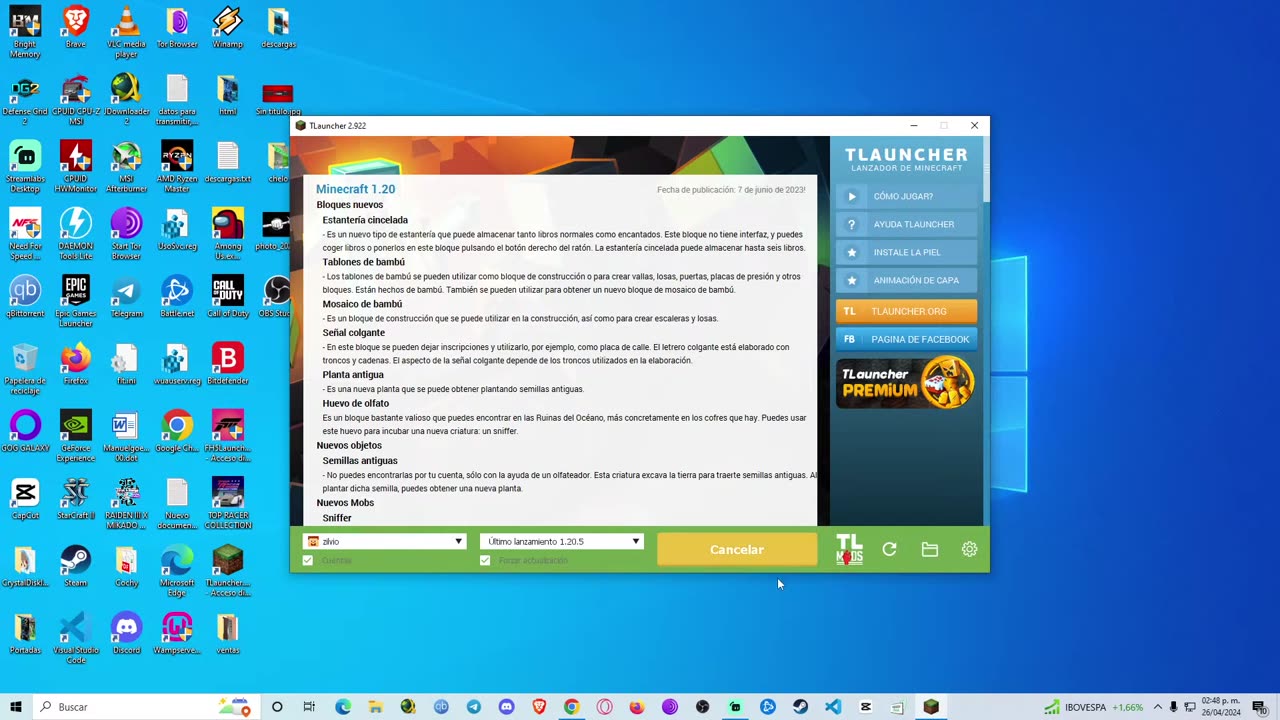Click the TLauncher Premium banner
Screen dimensions: 1280x720
coord(906,383)
